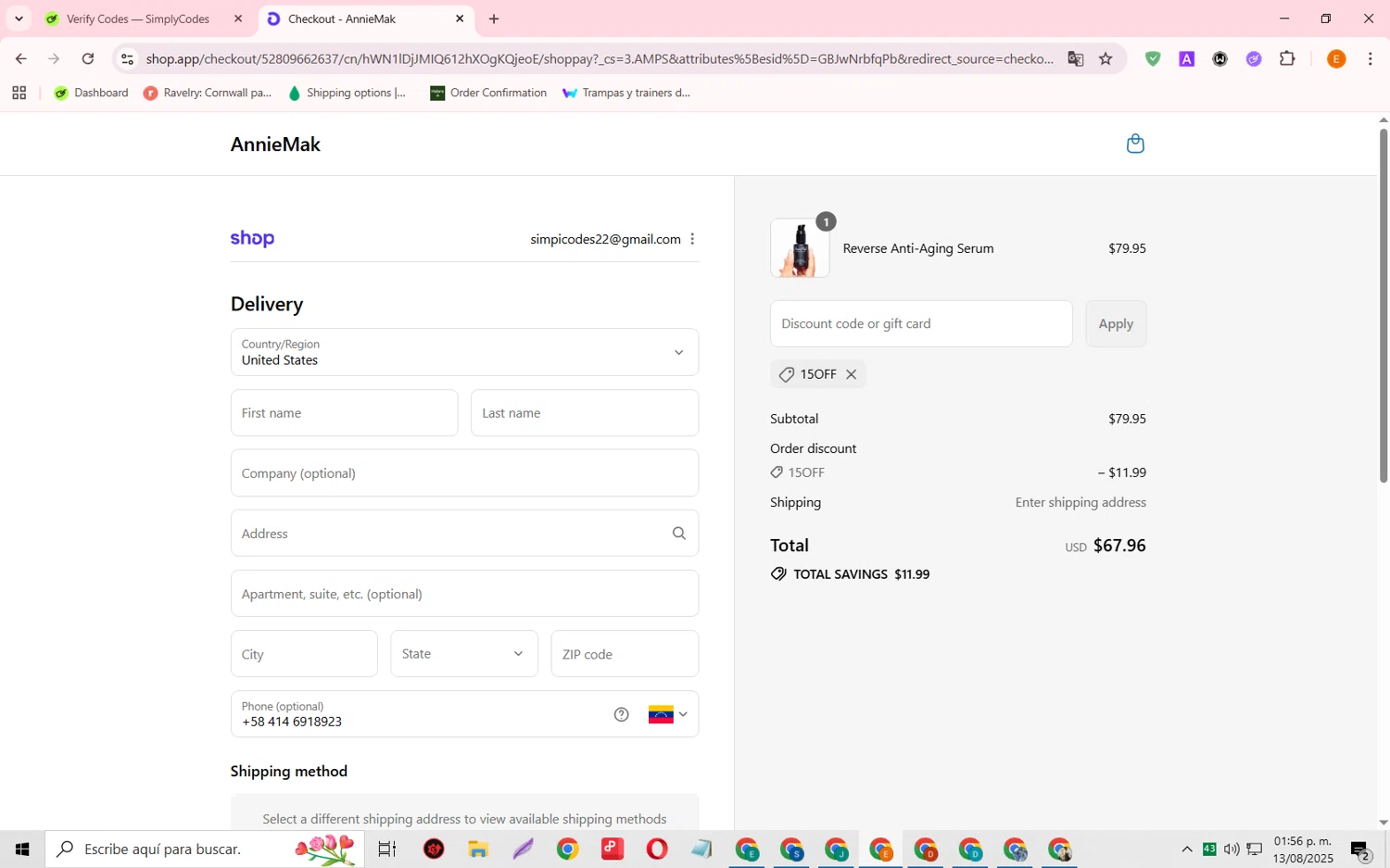Click the Shop logo
The height and width of the screenshot is (868, 1390).
pos(252,239)
